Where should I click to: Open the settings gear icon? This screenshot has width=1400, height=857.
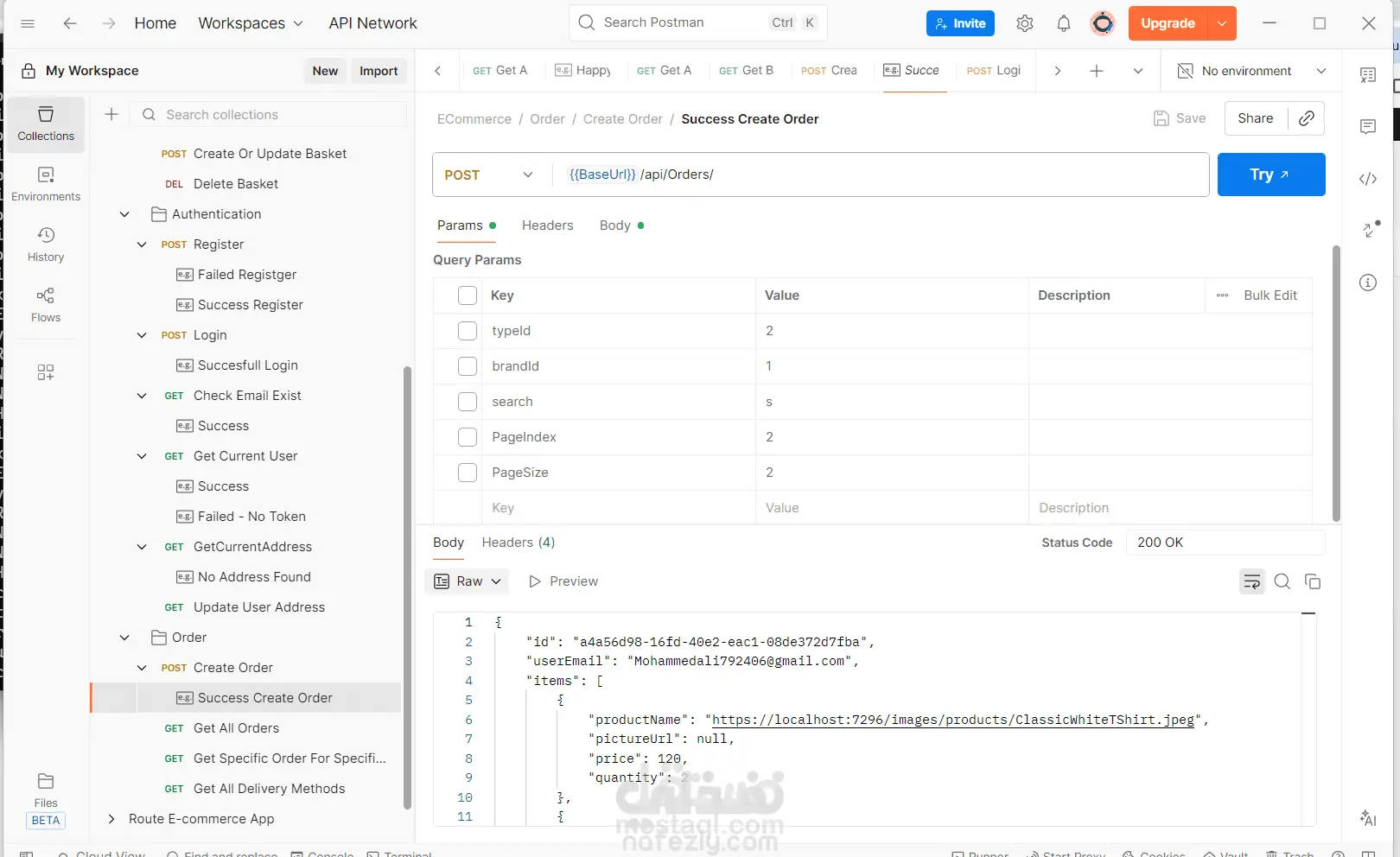click(x=1025, y=23)
